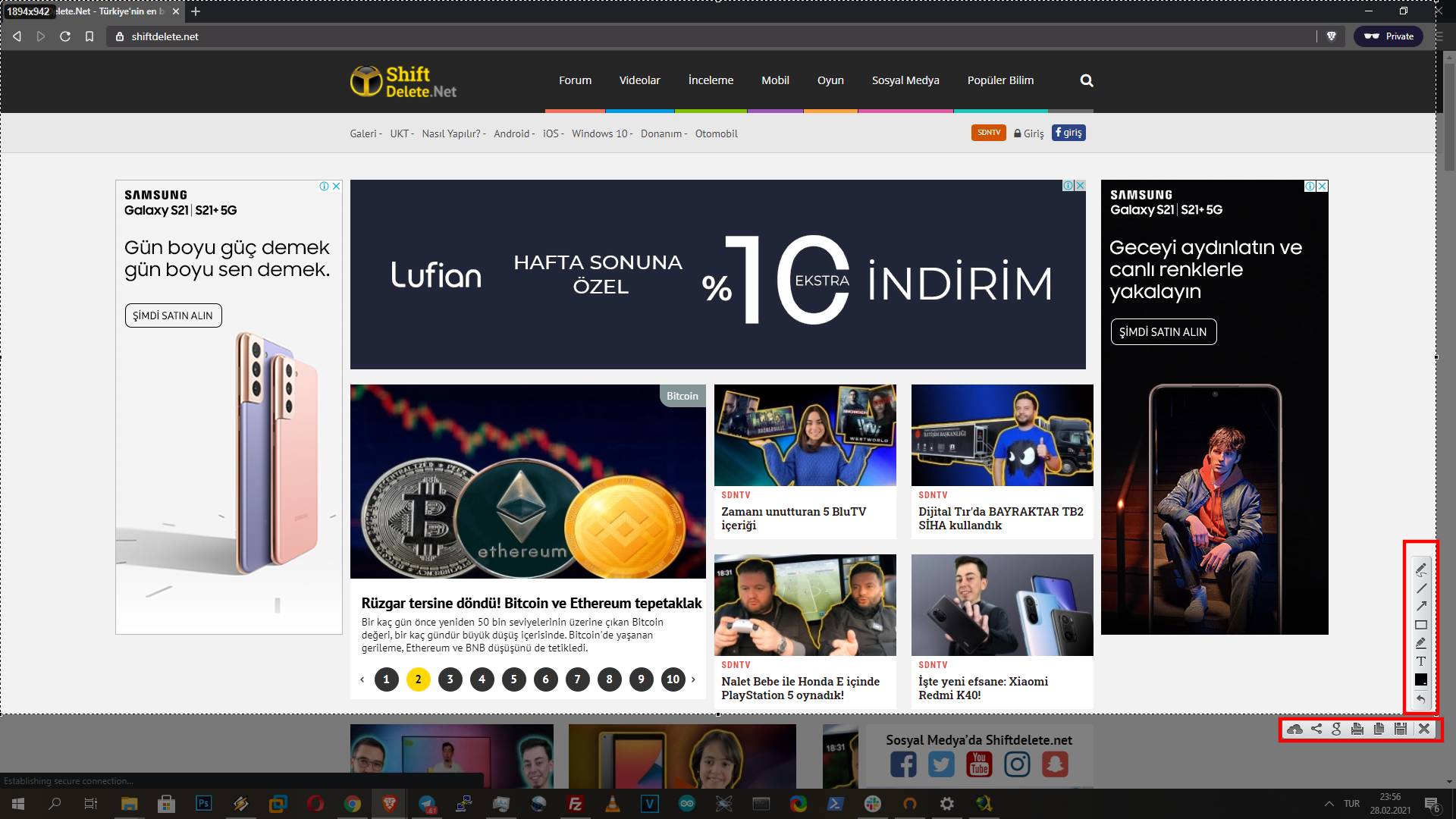
Task: Expand the Windows 10 submenu
Action: 601,133
